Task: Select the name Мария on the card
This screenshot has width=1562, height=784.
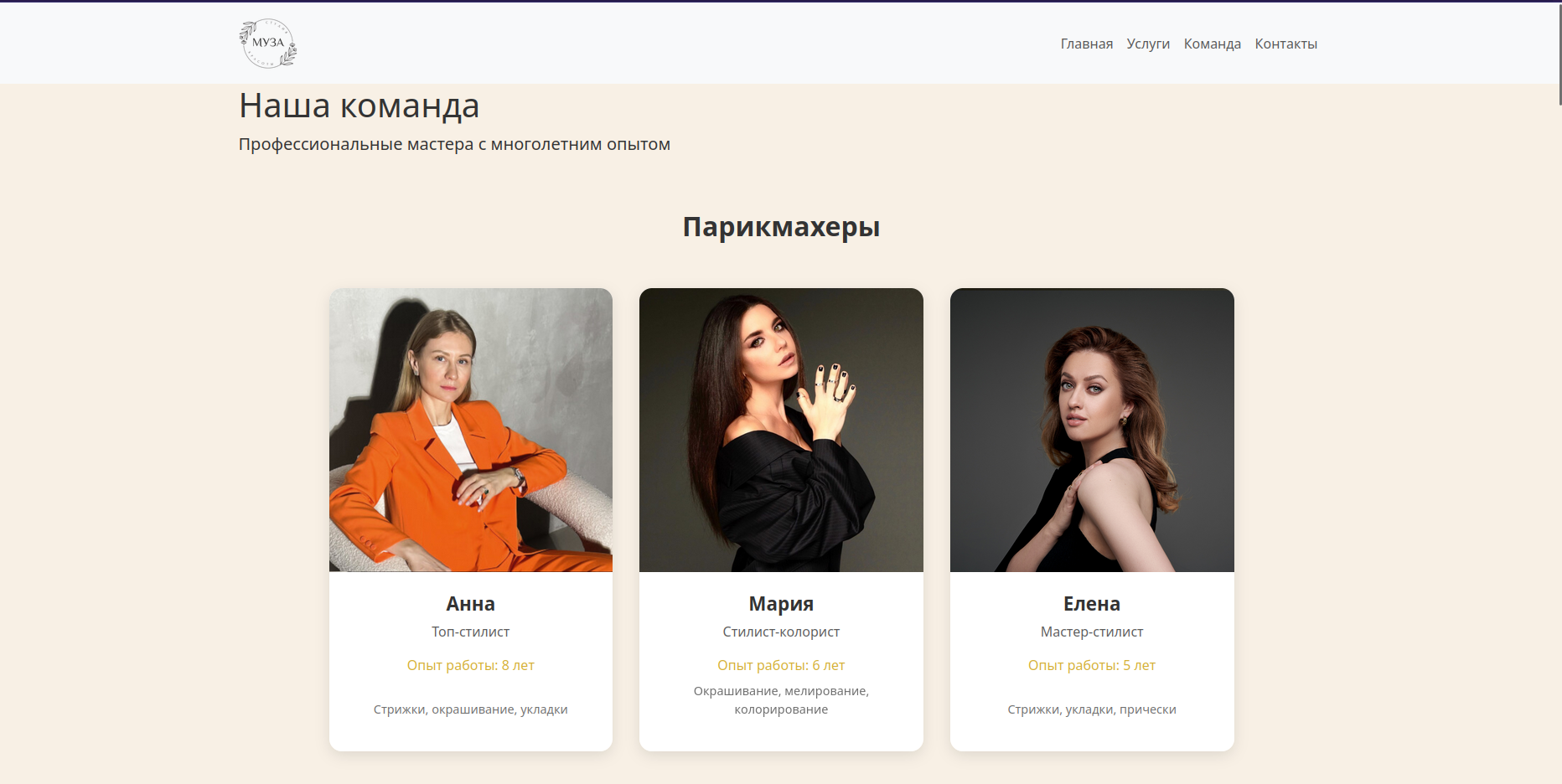Action: [781, 604]
